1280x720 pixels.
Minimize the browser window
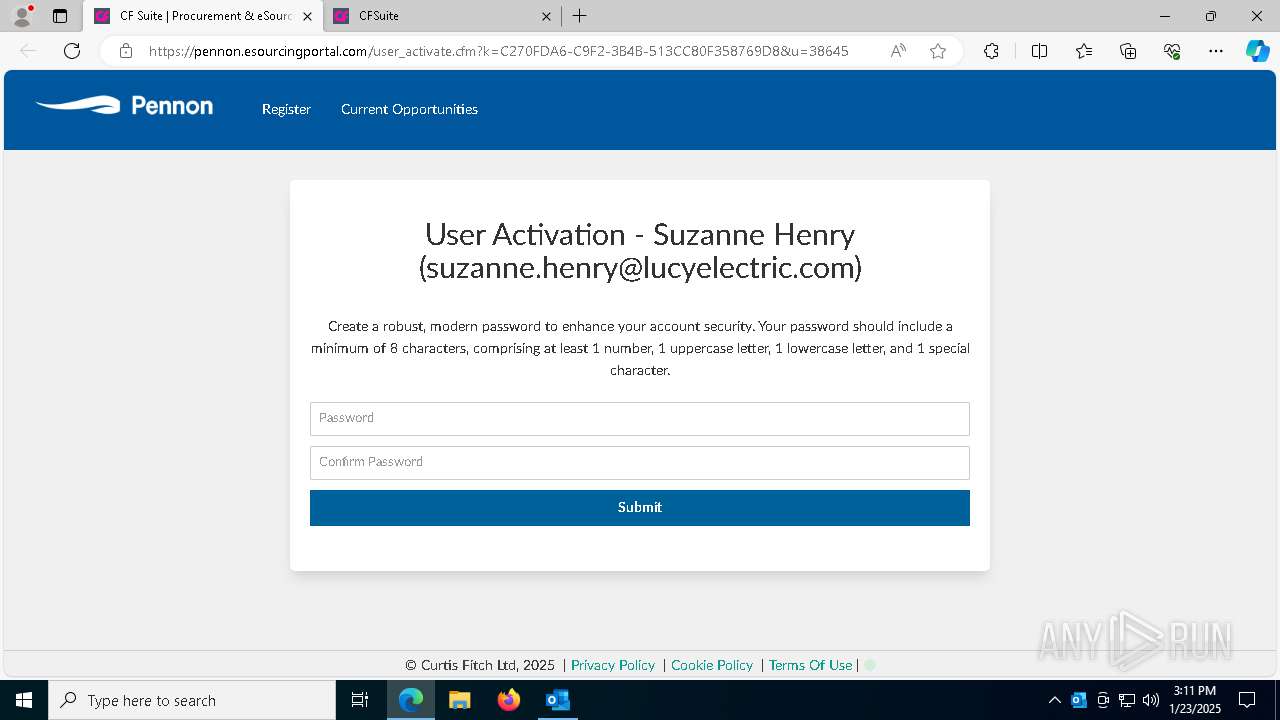1165,16
